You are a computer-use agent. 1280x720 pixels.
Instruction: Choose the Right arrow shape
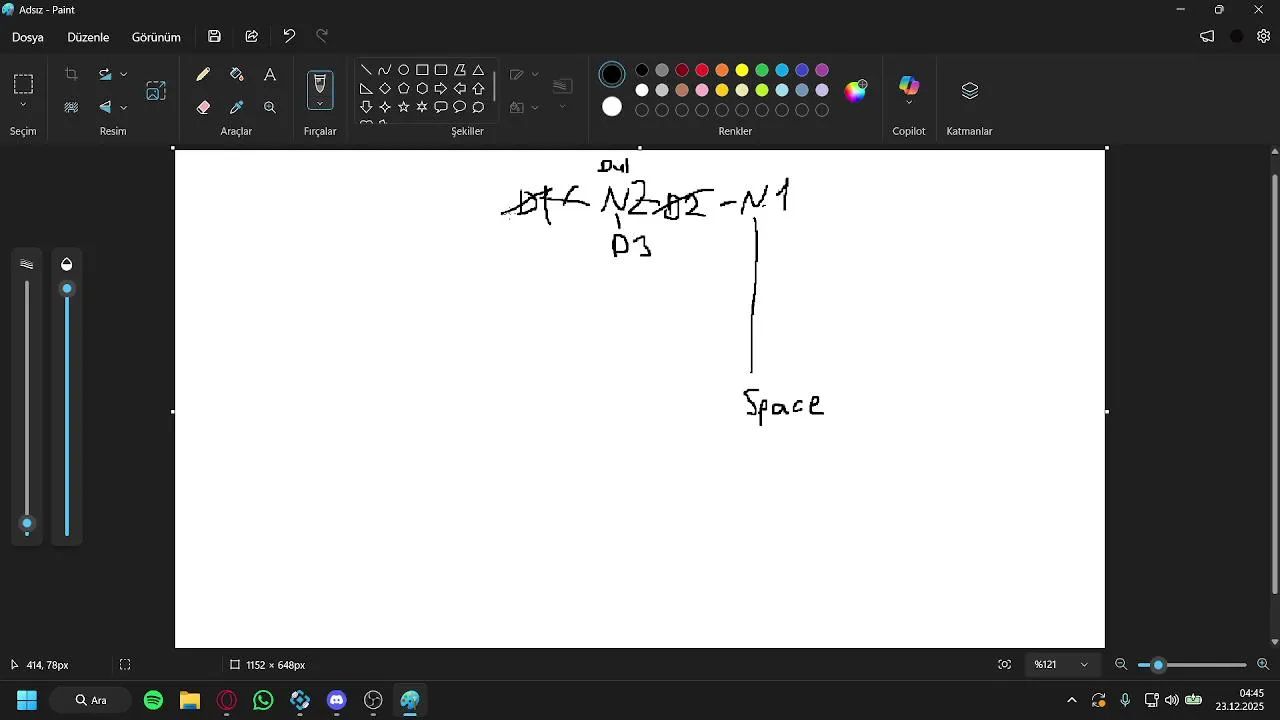[441, 88]
